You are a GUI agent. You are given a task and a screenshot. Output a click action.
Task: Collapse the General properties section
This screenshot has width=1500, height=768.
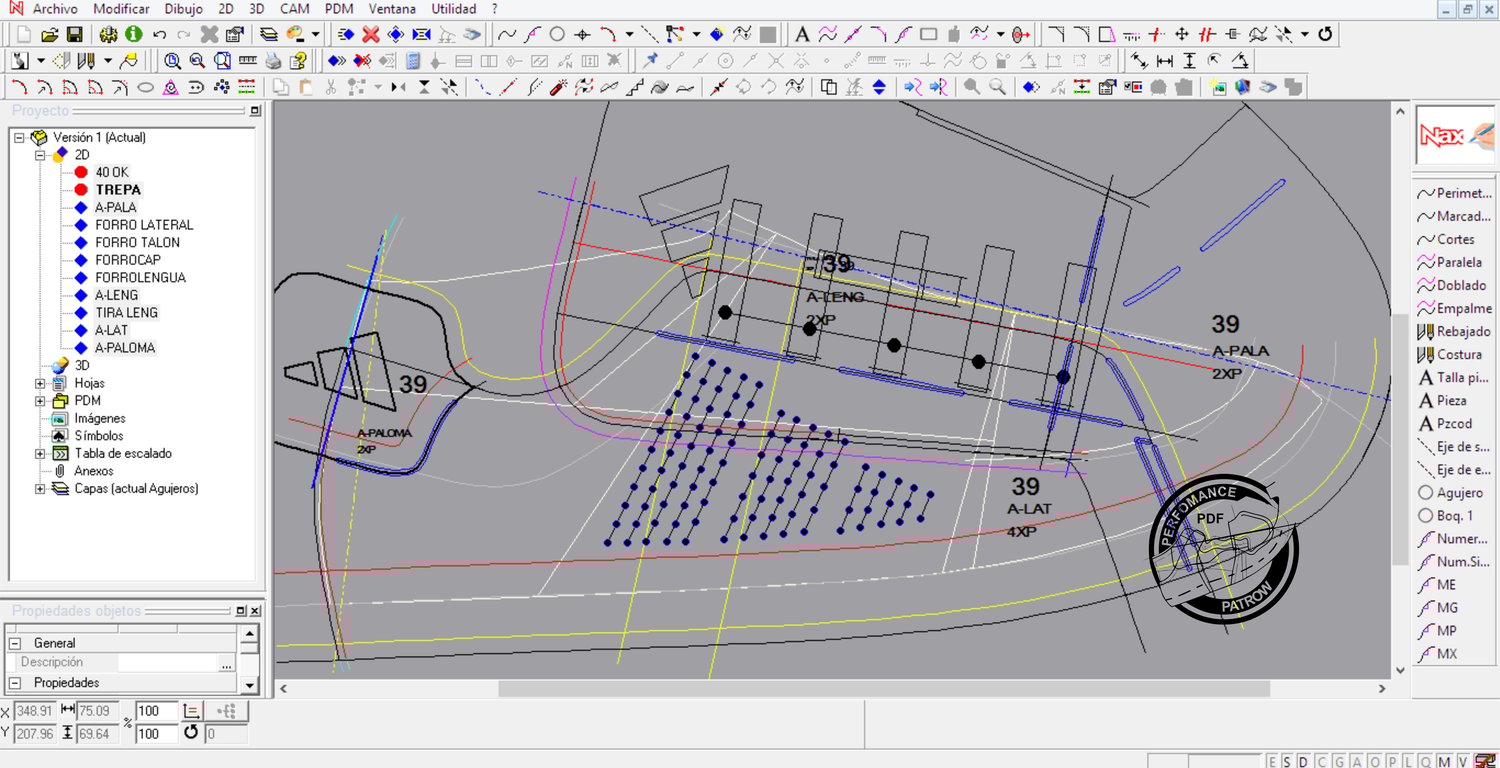pos(15,643)
